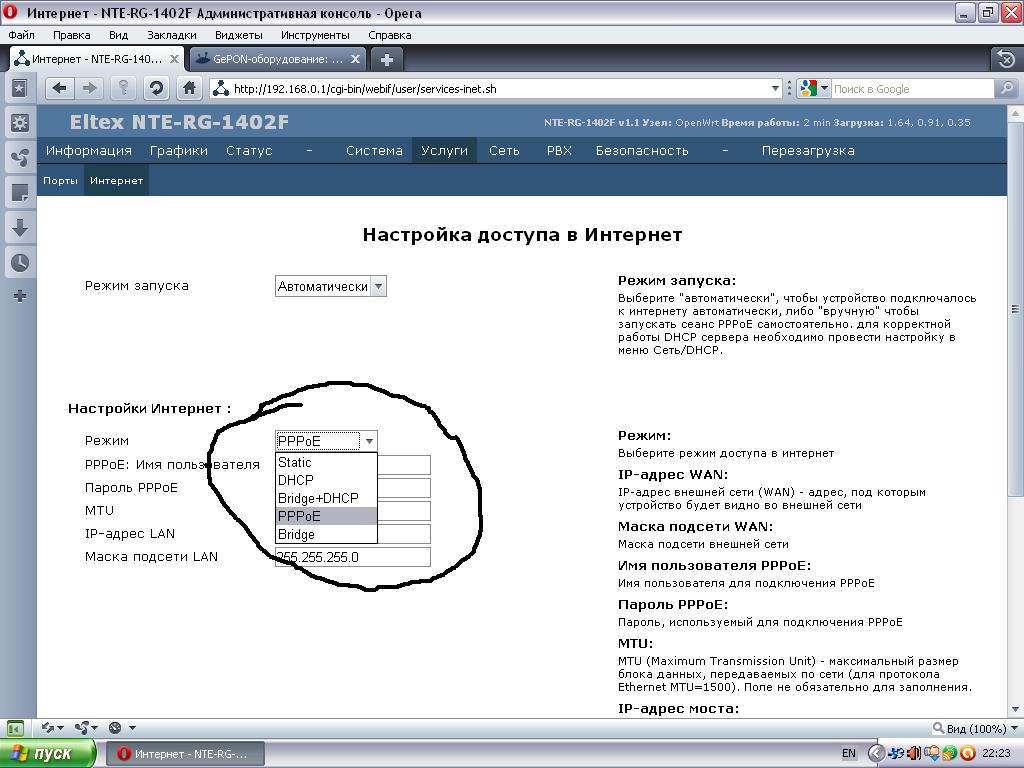Open the Bookmarks star panel in sidebar
Screen dimensions: 1024x768
point(20,88)
